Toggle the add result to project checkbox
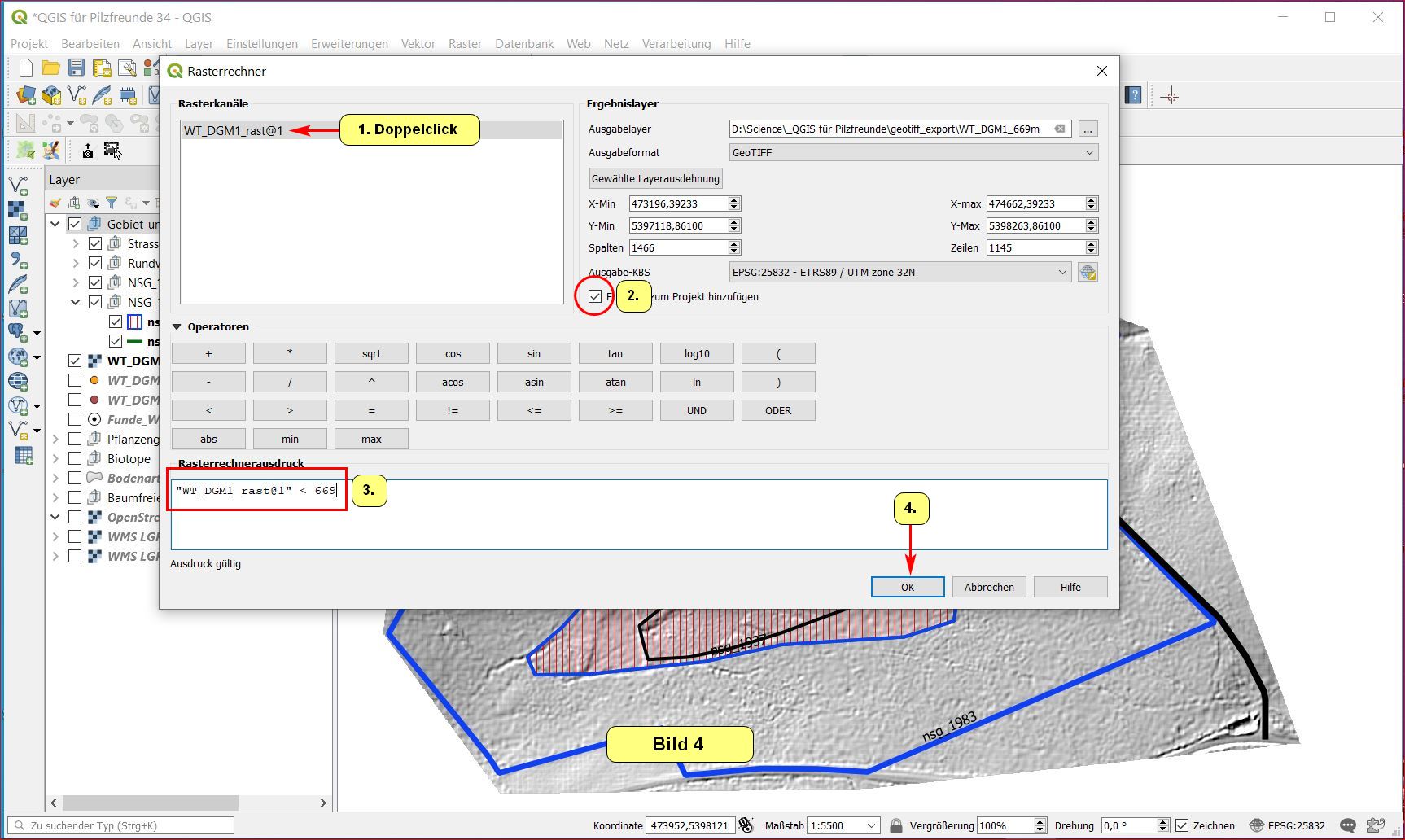Image resolution: width=1405 pixels, height=840 pixels. [595, 297]
